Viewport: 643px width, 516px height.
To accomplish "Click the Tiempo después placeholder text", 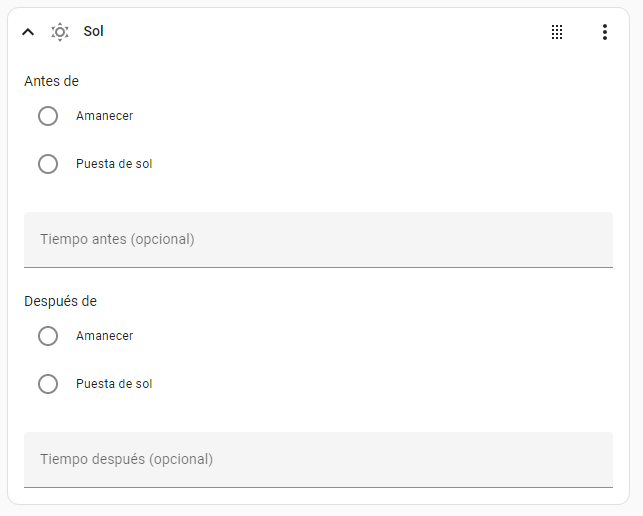I will [126, 460].
